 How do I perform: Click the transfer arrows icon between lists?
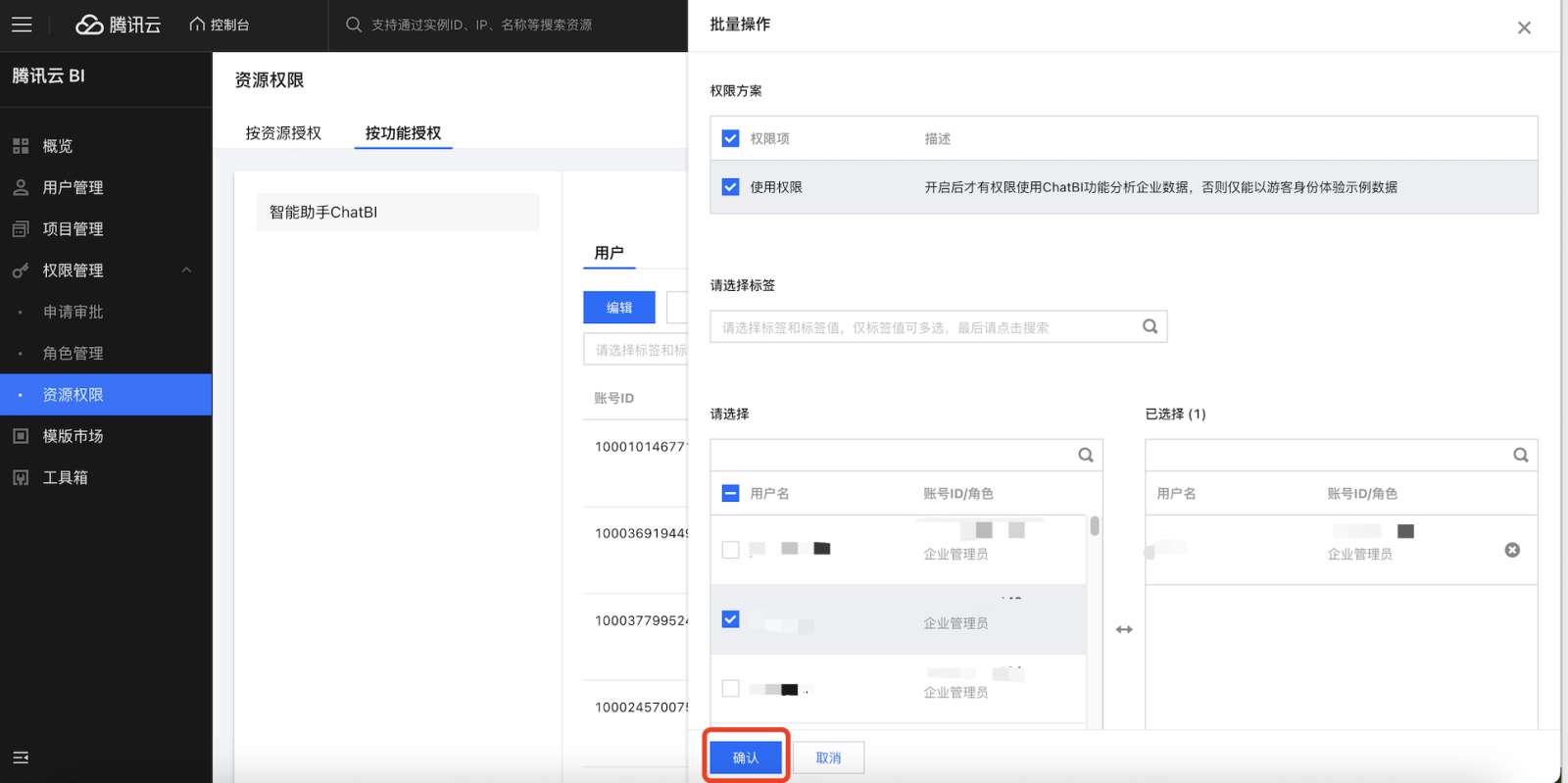click(1124, 629)
